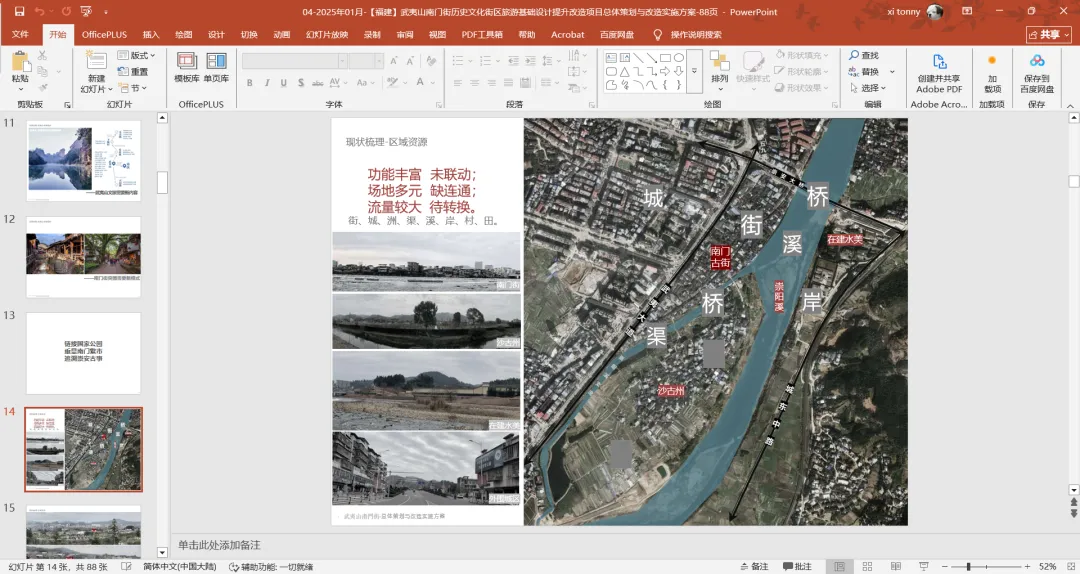
Task: Open the 单页库 single-page library
Action: point(216,66)
